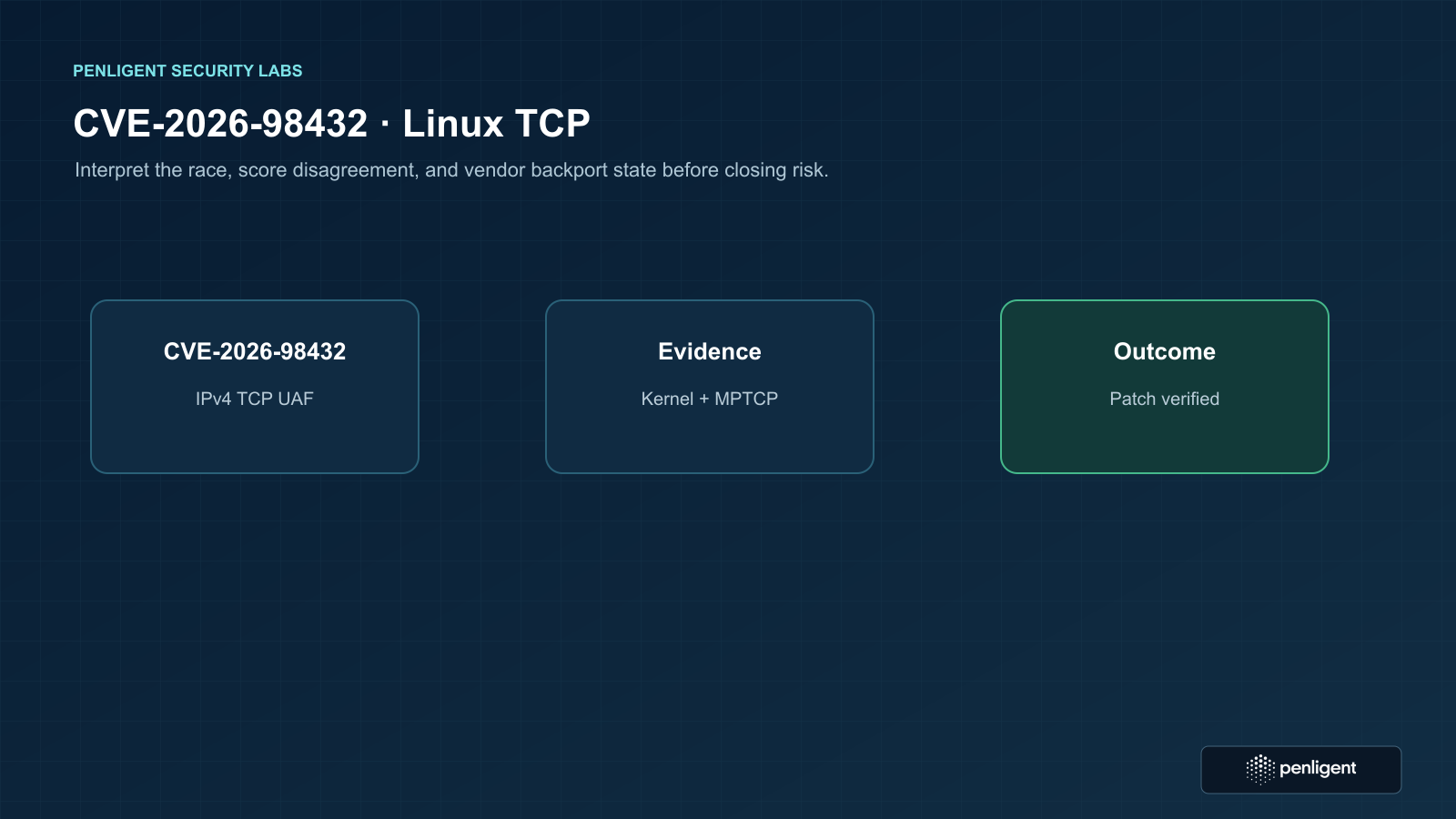The height and width of the screenshot is (819, 1456).
Task: Click the 'IPv4 TCP UAF' text
Action: [x=255, y=399]
